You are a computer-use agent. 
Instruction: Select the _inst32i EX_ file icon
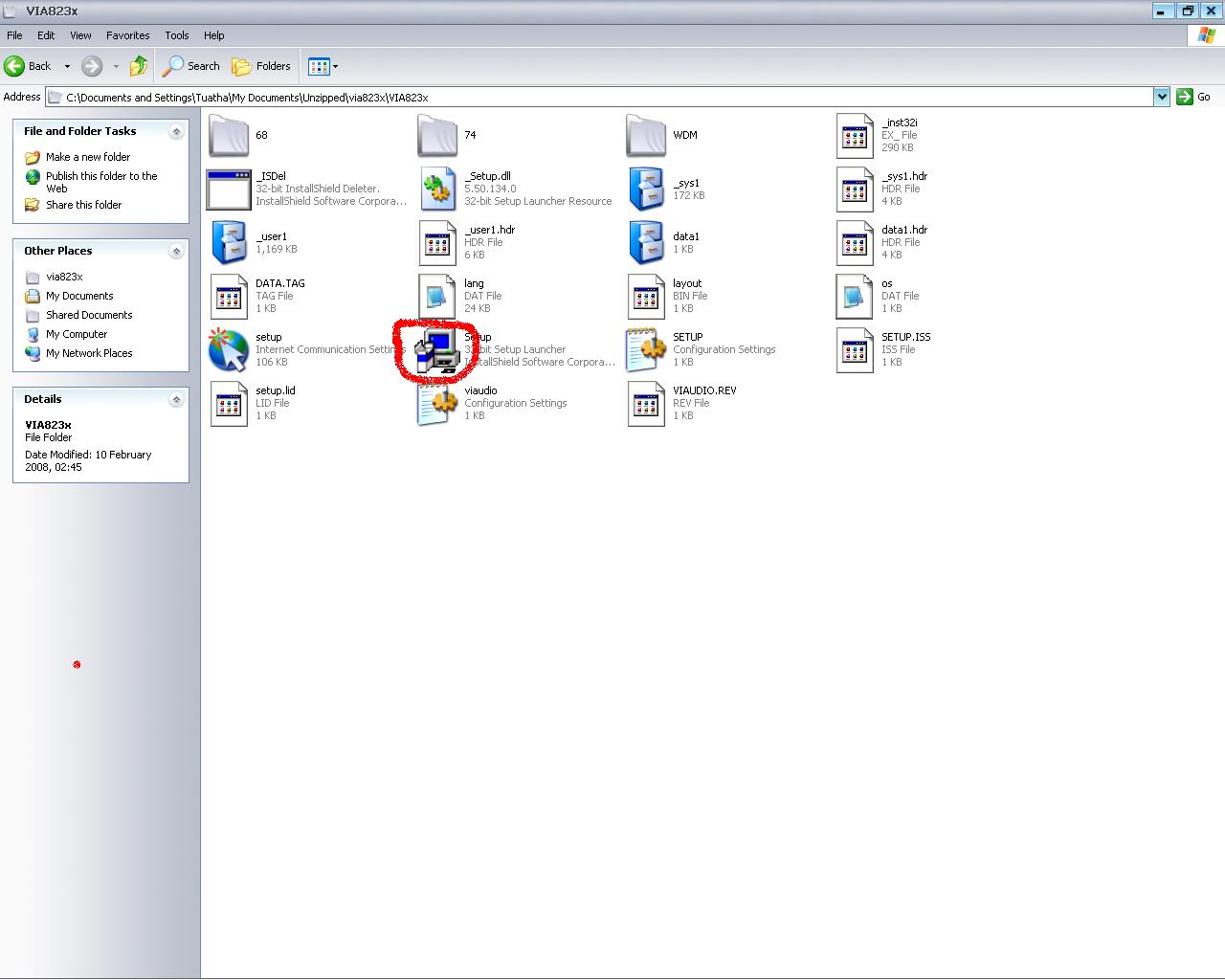855,135
